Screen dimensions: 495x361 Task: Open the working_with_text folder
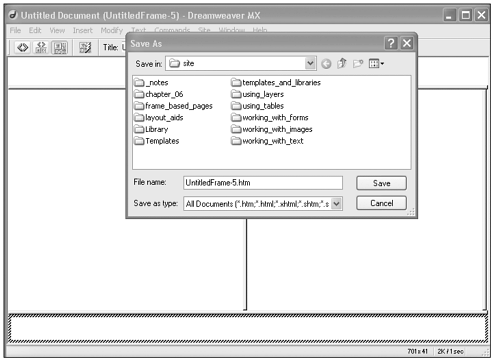click(x=267, y=141)
